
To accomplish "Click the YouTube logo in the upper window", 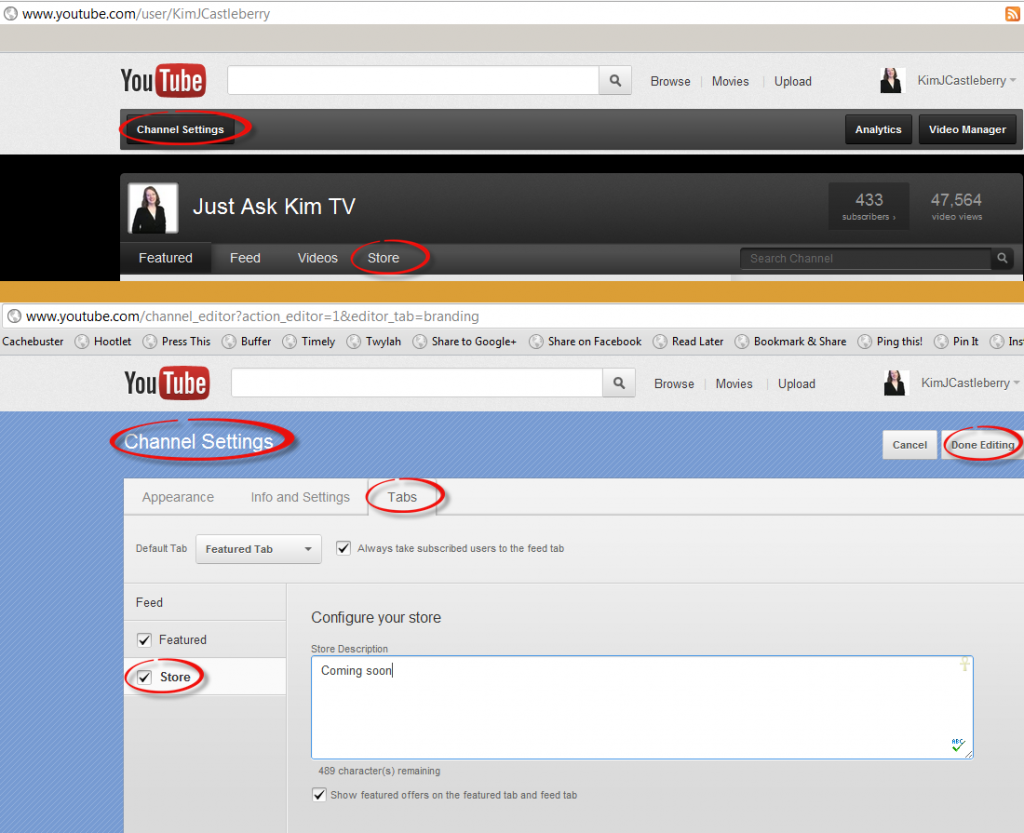I will click(x=163, y=80).
